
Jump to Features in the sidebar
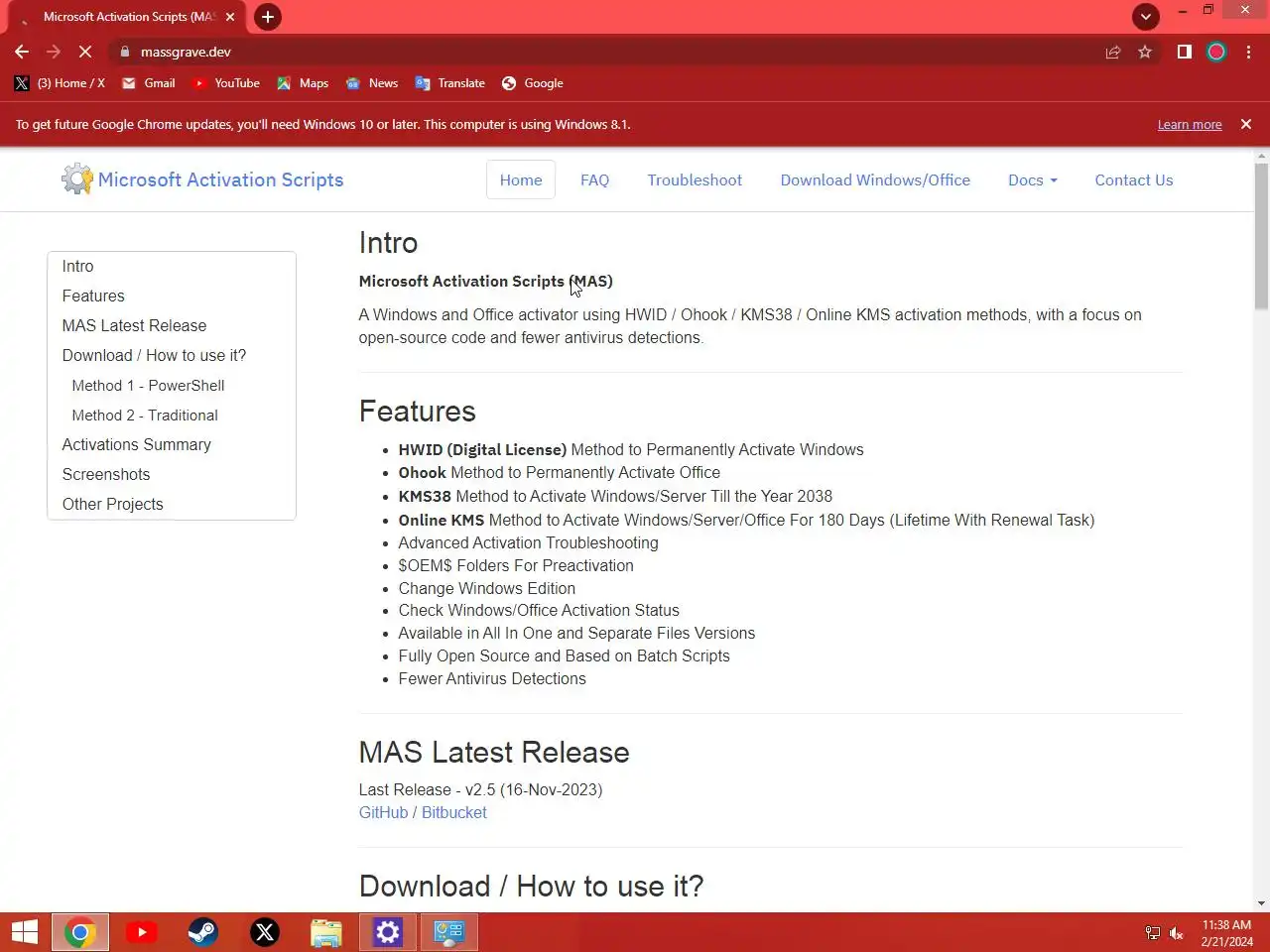93,296
